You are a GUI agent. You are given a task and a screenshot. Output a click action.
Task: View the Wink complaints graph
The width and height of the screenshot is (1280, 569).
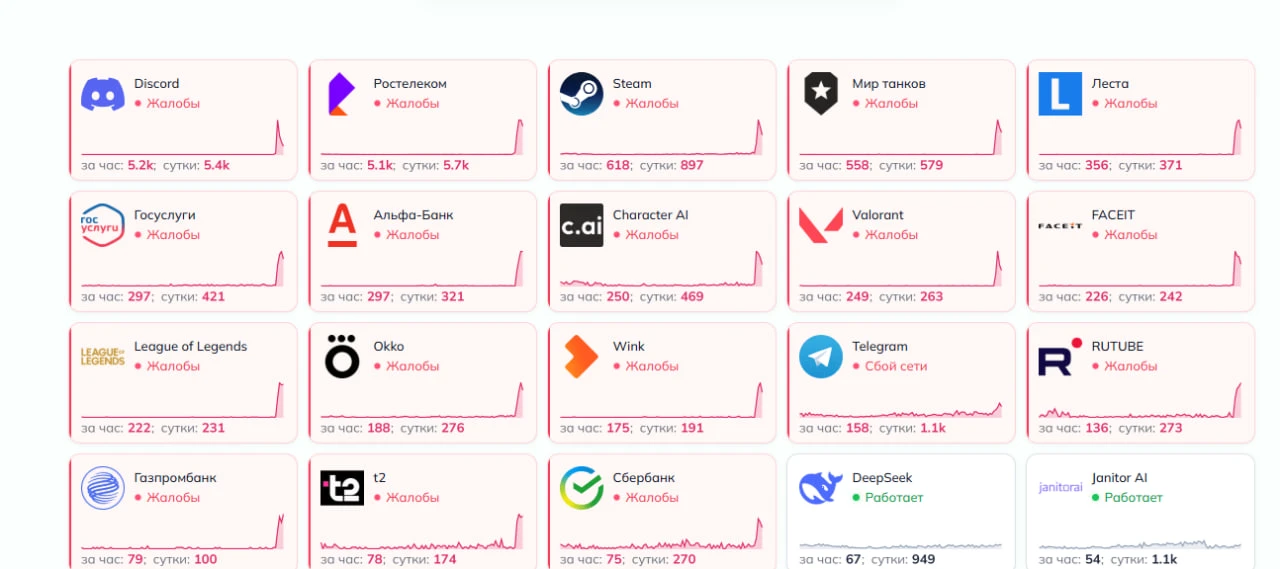tap(661, 400)
